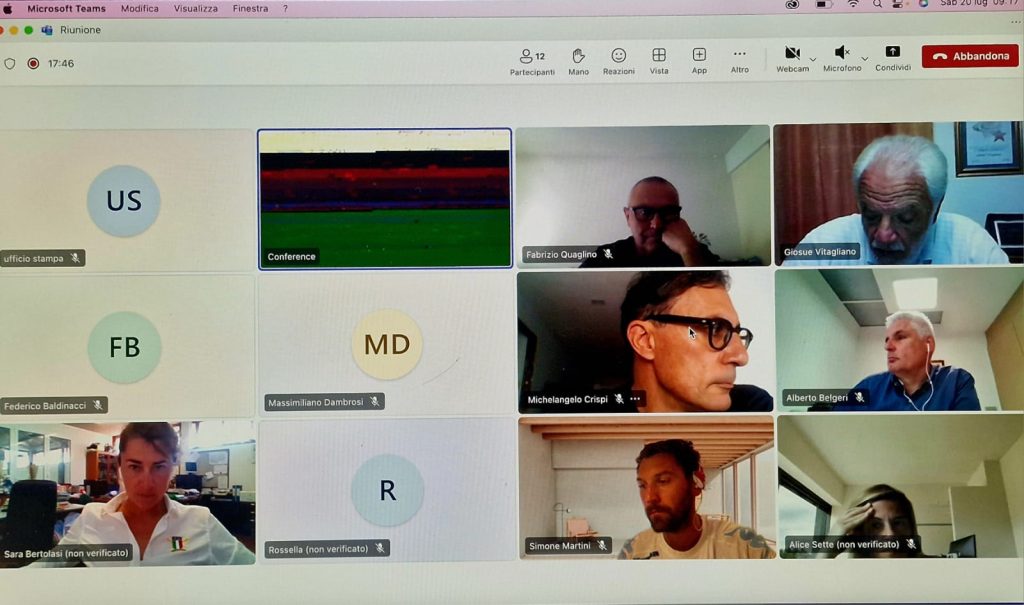Click muted mic icon on Simone Martini
The image size is (1024, 605).
[602, 544]
